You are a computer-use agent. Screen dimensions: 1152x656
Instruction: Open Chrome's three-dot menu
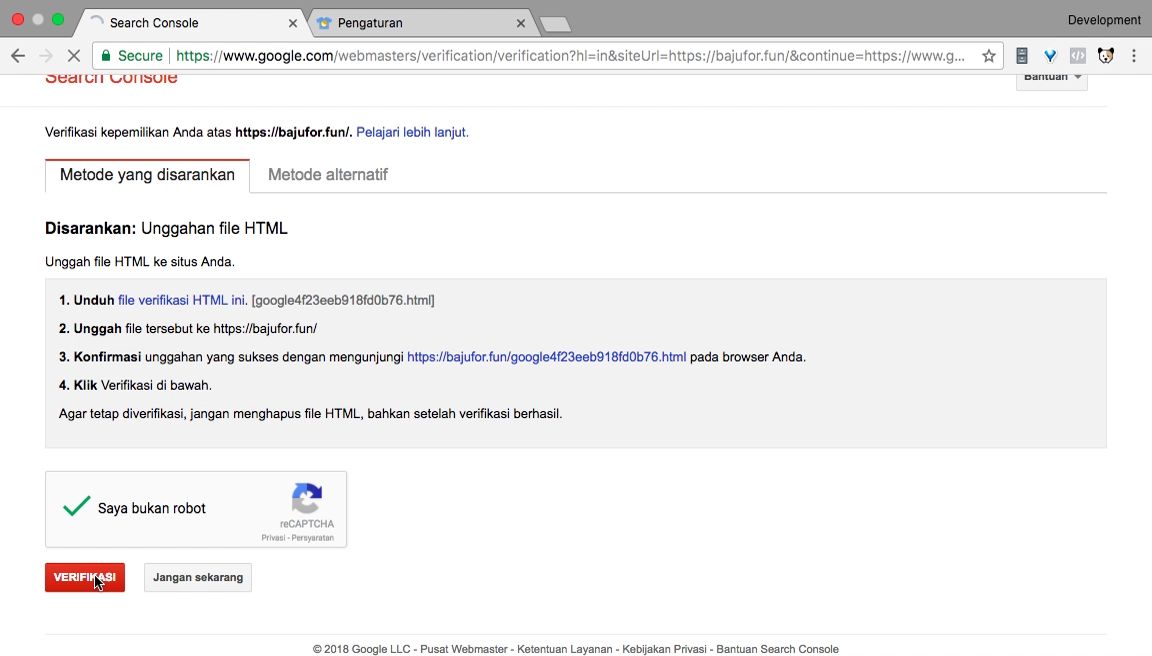coord(1134,56)
